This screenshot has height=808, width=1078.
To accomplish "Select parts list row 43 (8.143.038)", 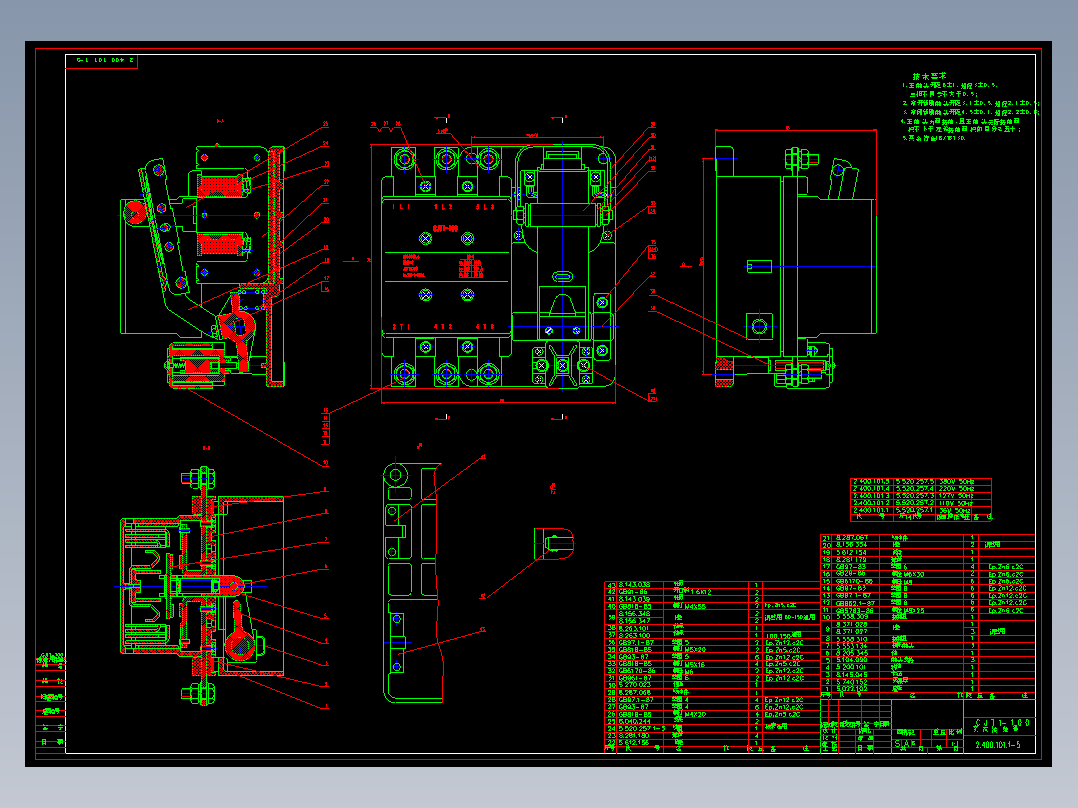I will (x=712, y=585).
